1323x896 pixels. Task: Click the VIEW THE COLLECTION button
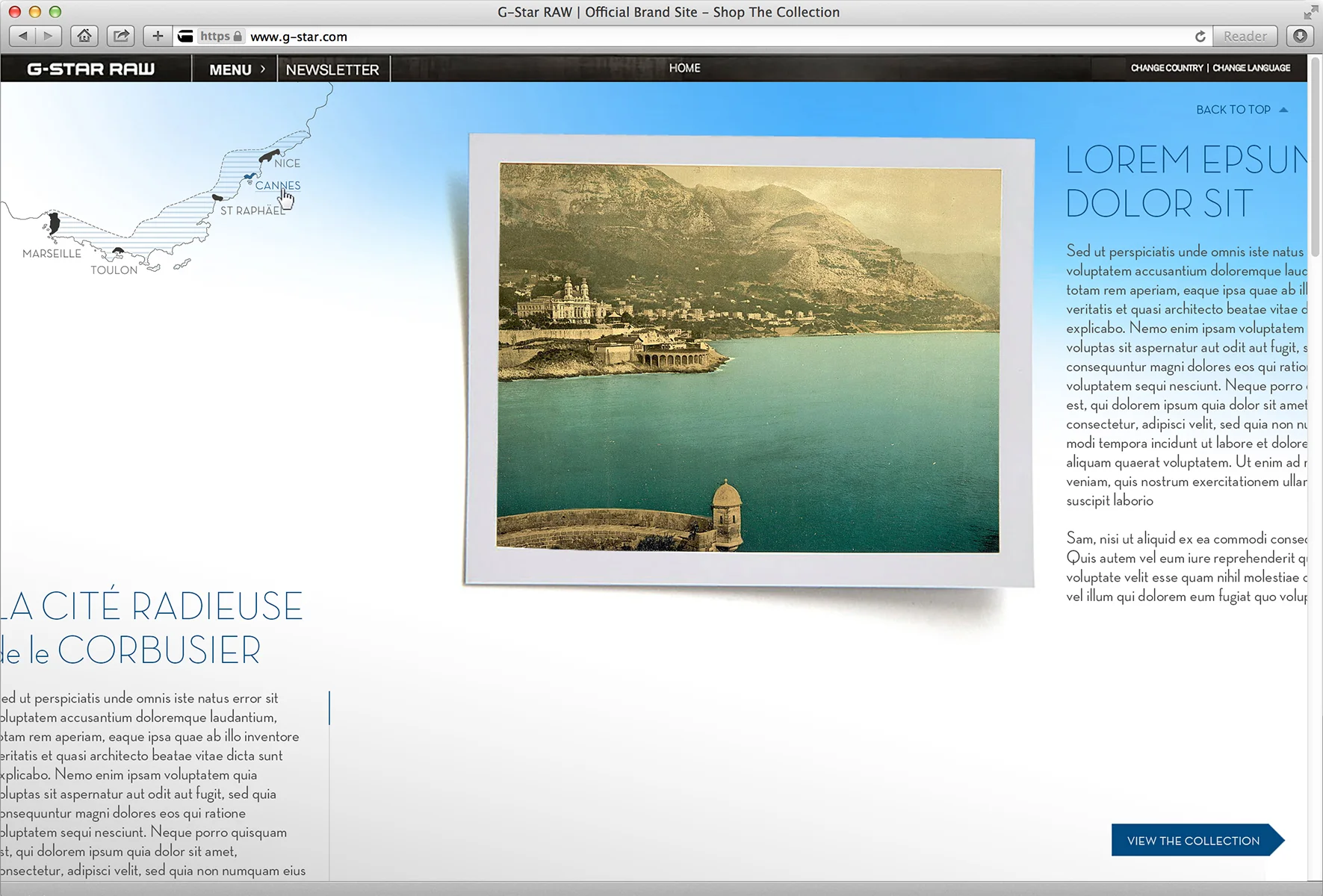pos(1197,841)
